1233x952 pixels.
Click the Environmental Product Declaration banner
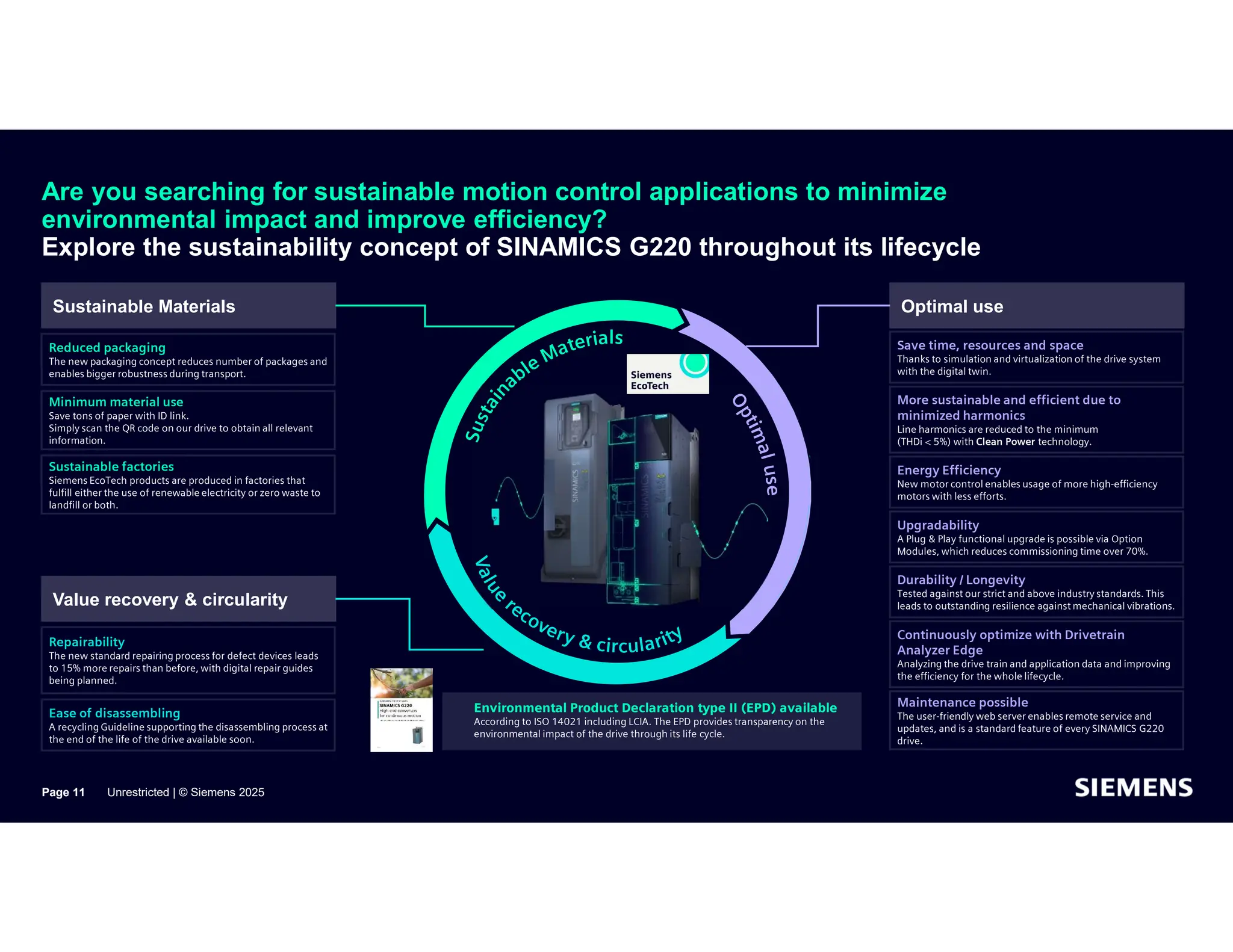pyautogui.click(x=652, y=721)
